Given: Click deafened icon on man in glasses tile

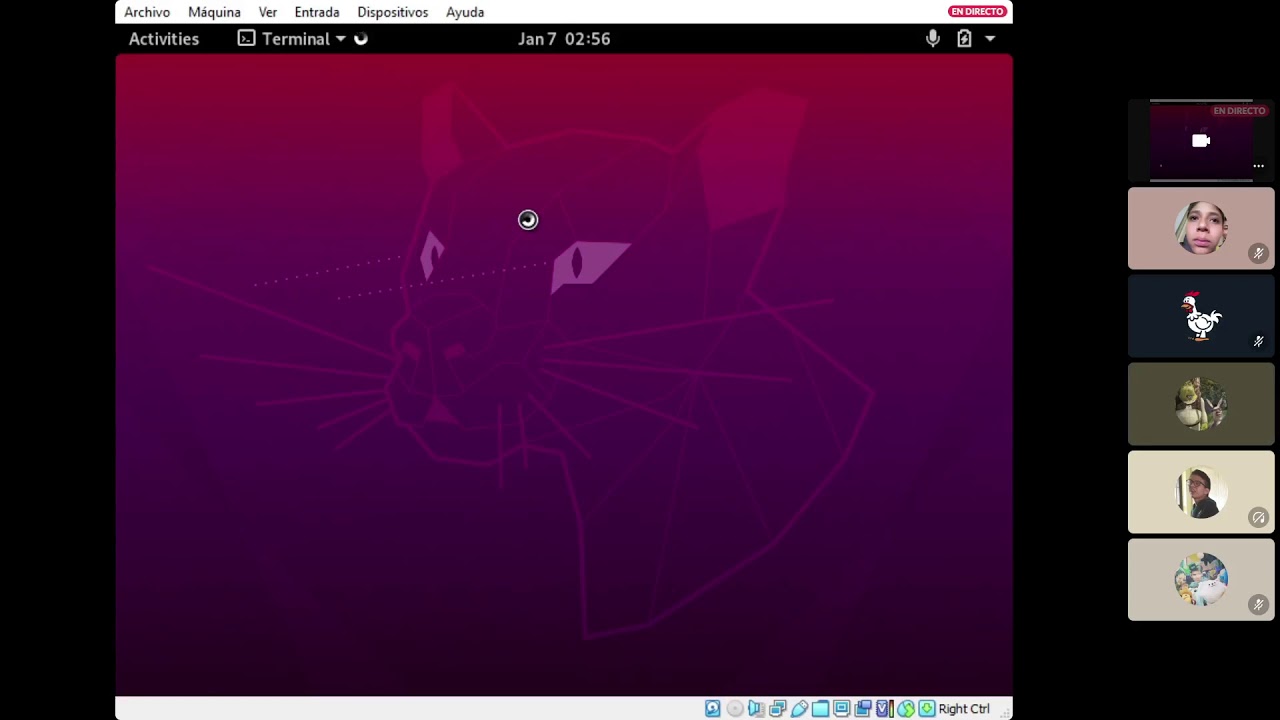Looking at the screenshot, I should (x=1259, y=517).
